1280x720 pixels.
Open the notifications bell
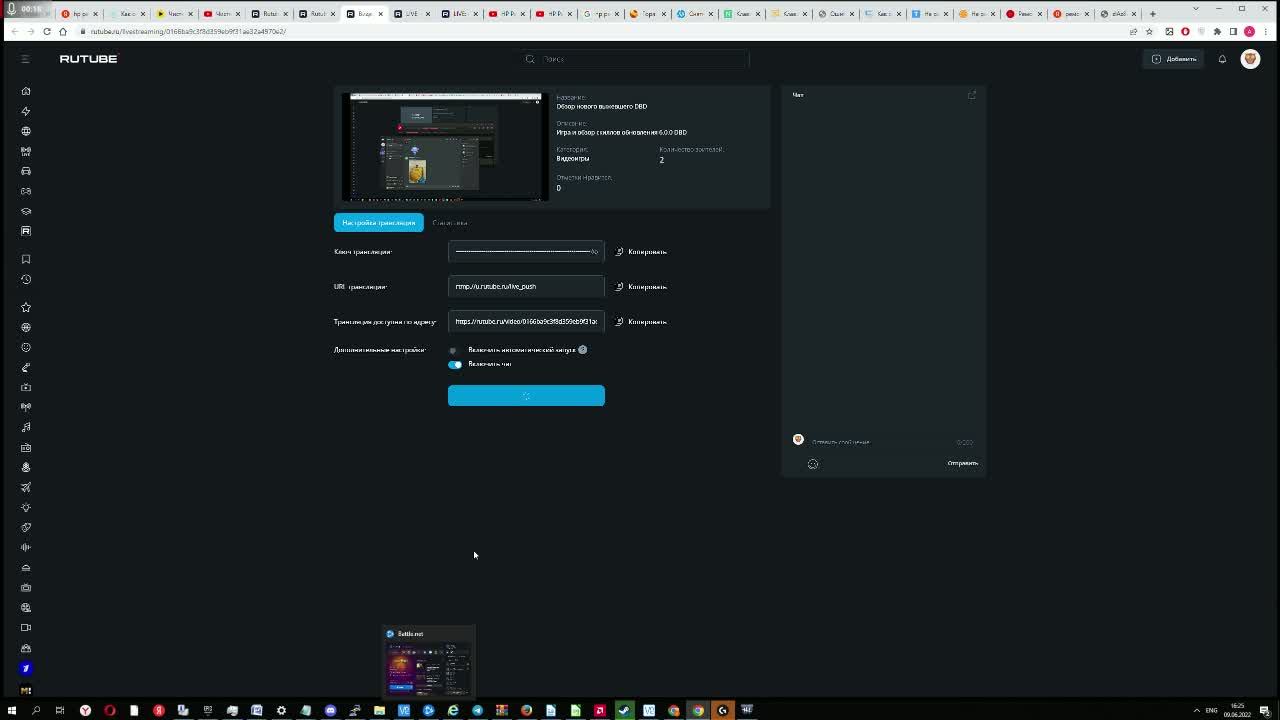(1222, 59)
